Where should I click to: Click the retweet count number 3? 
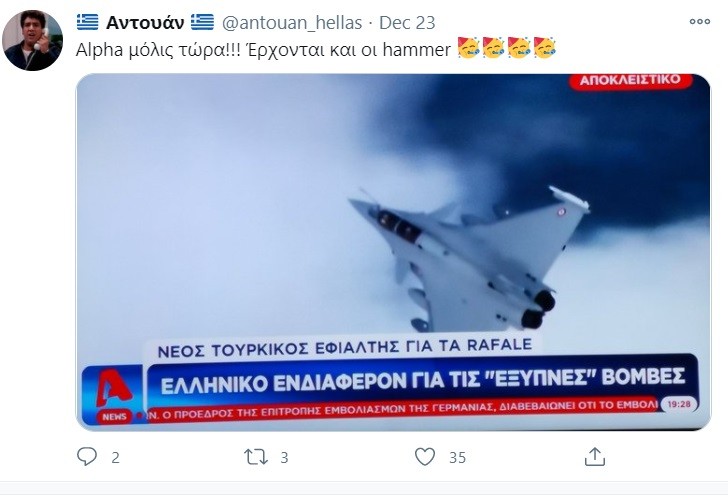point(284,458)
